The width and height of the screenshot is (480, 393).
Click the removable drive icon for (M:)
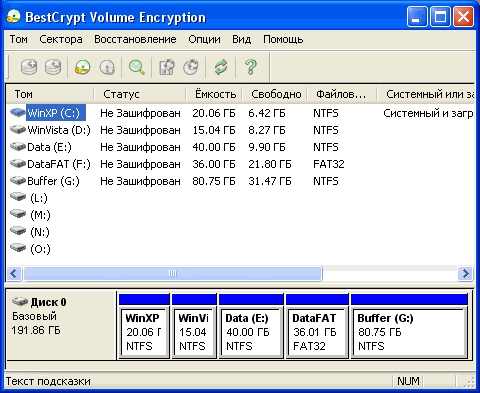(x=18, y=214)
